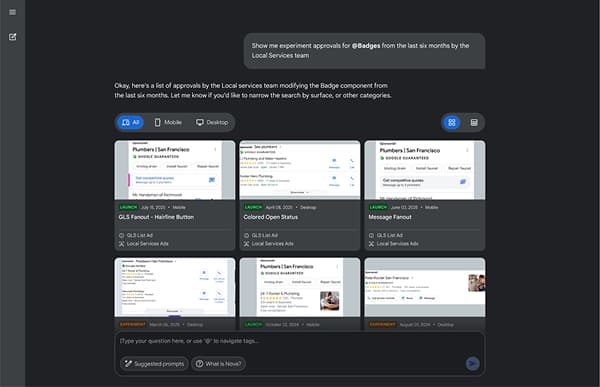Click the April date on Colored Open Status card
The image size is (600, 387).
(279, 207)
